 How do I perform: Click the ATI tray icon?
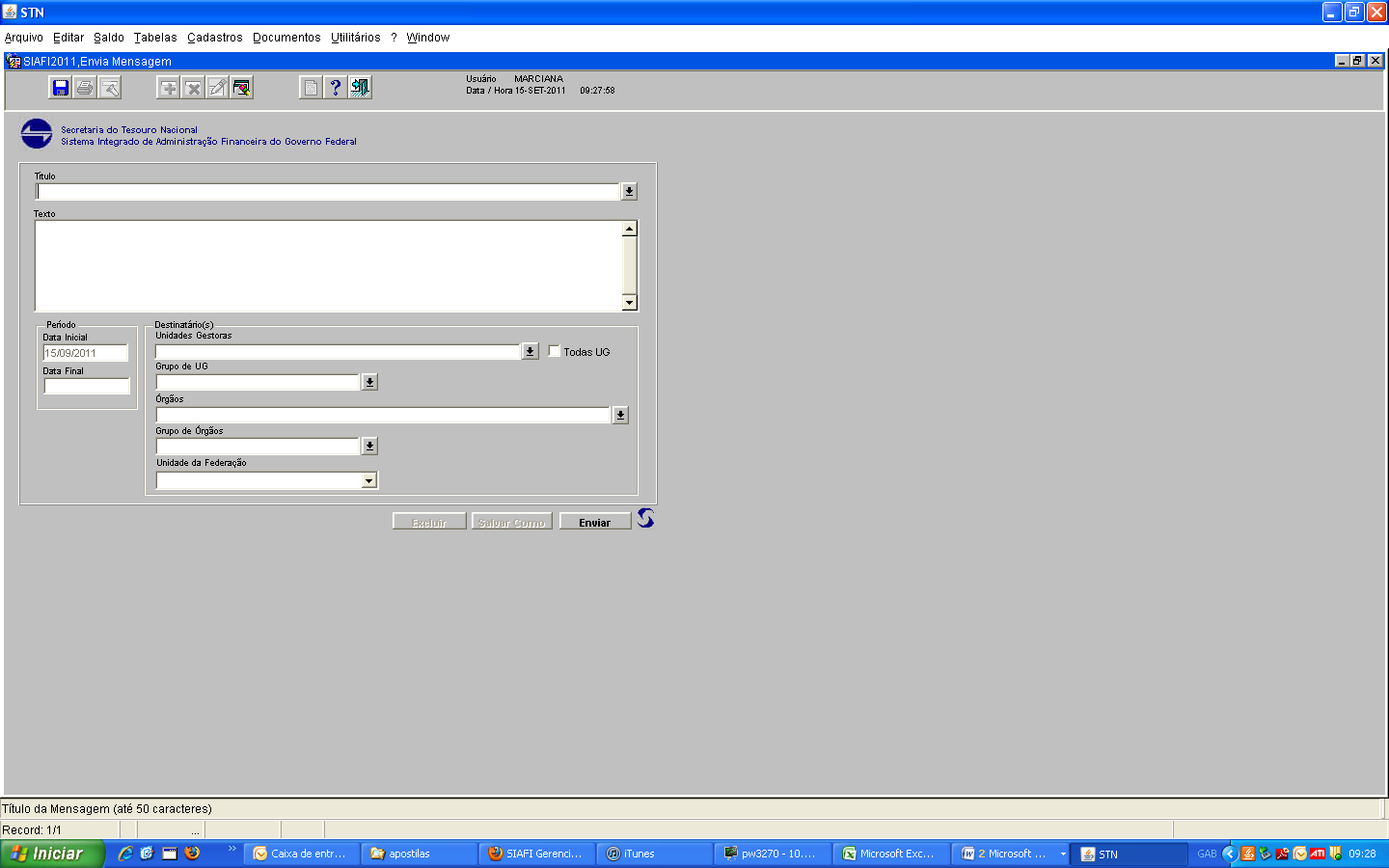point(1318,854)
